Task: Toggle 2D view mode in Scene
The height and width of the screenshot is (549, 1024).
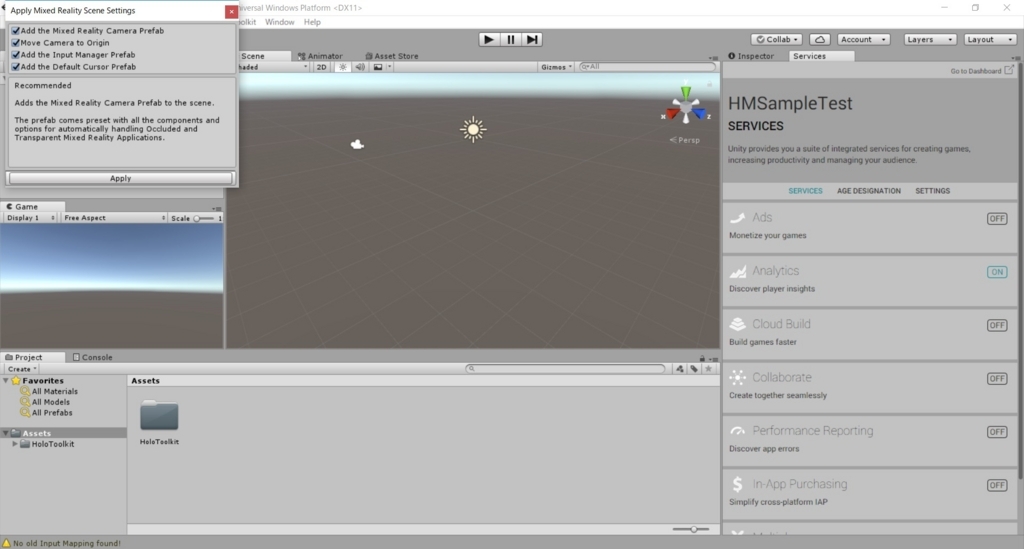Action: point(321,67)
